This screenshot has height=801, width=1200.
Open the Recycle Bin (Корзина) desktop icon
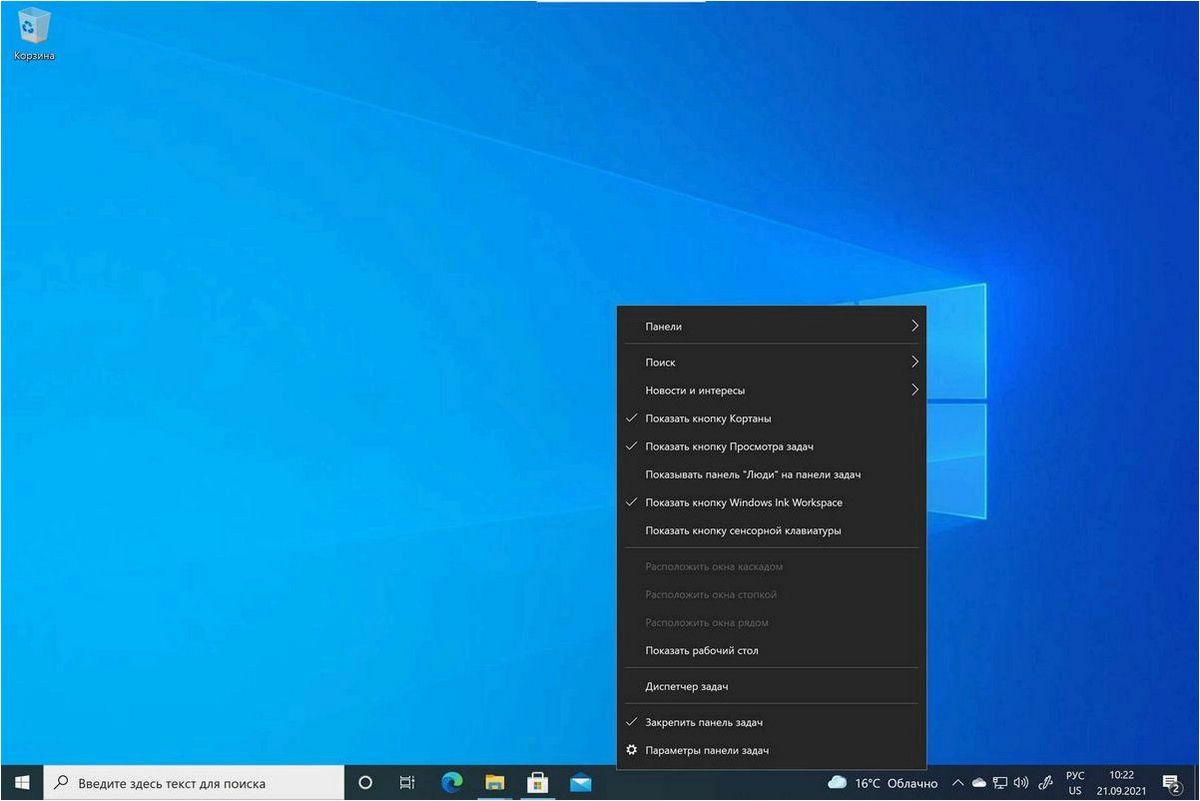34,34
